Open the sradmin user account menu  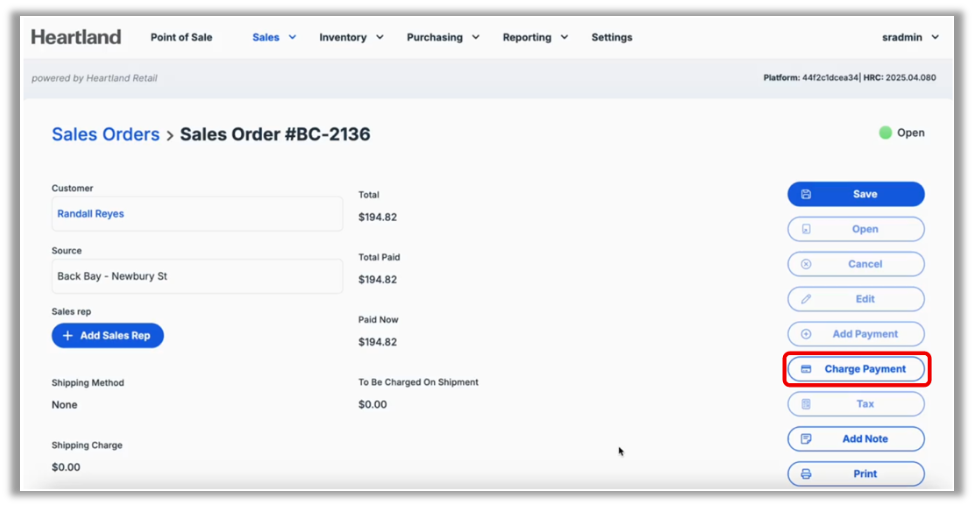(x=910, y=37)
